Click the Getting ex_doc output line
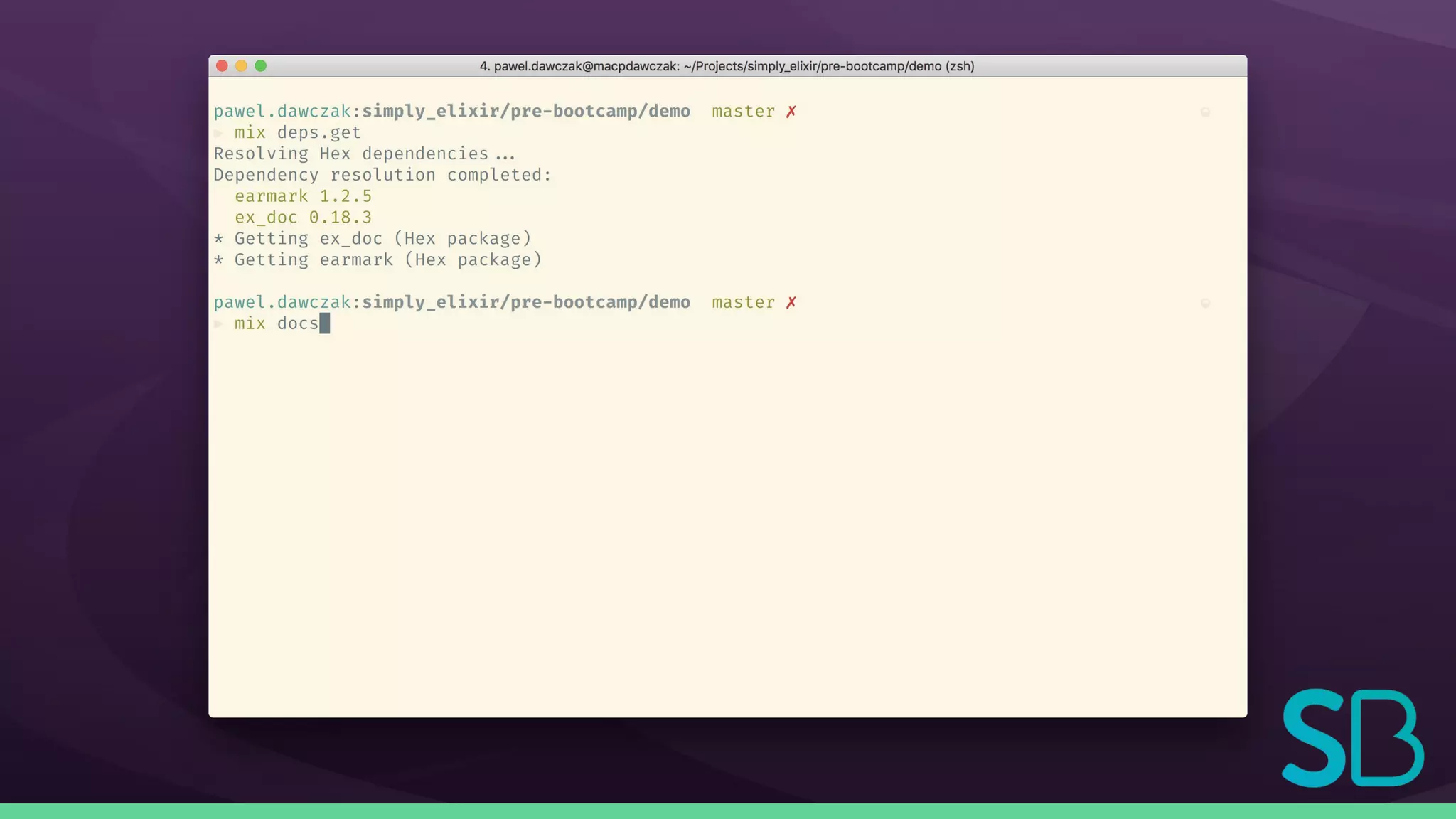 tap(373, 239)
